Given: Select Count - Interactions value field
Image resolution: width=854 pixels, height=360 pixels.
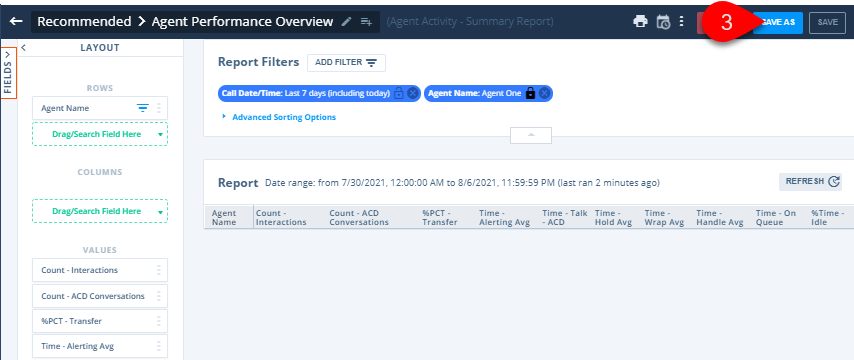Looking at the screenshot, I should 100,270.
